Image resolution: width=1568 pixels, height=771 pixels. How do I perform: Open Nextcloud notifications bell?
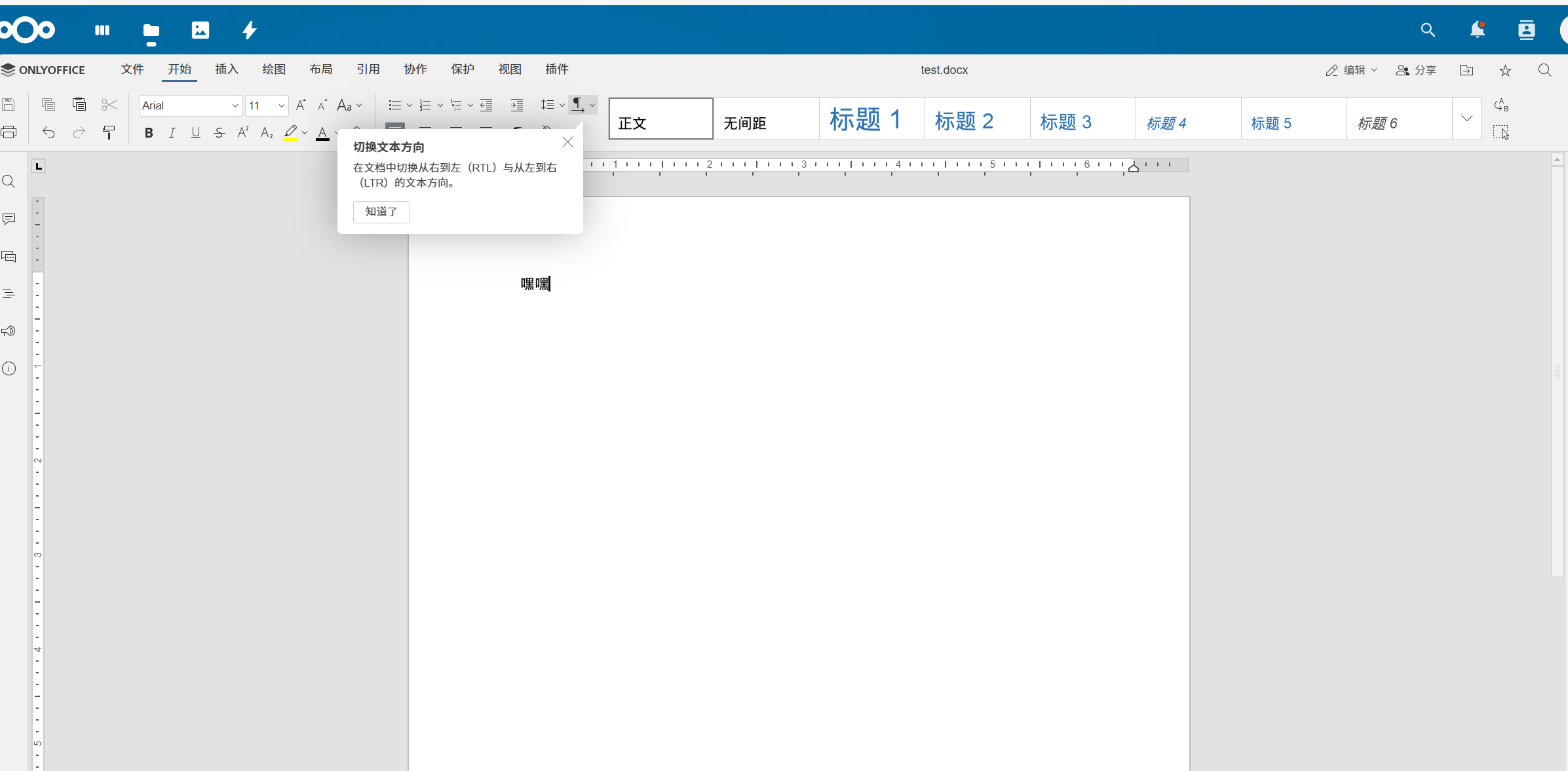[1477, 30]
